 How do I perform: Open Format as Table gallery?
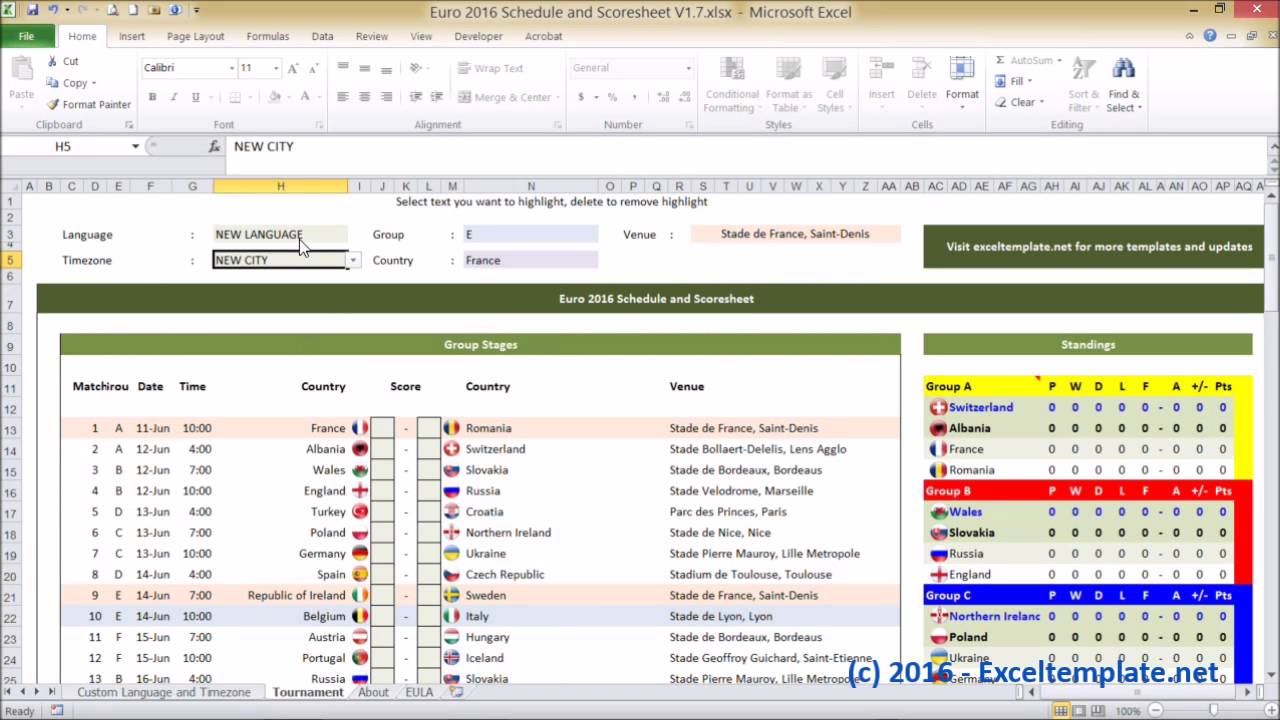click(789, 84)
